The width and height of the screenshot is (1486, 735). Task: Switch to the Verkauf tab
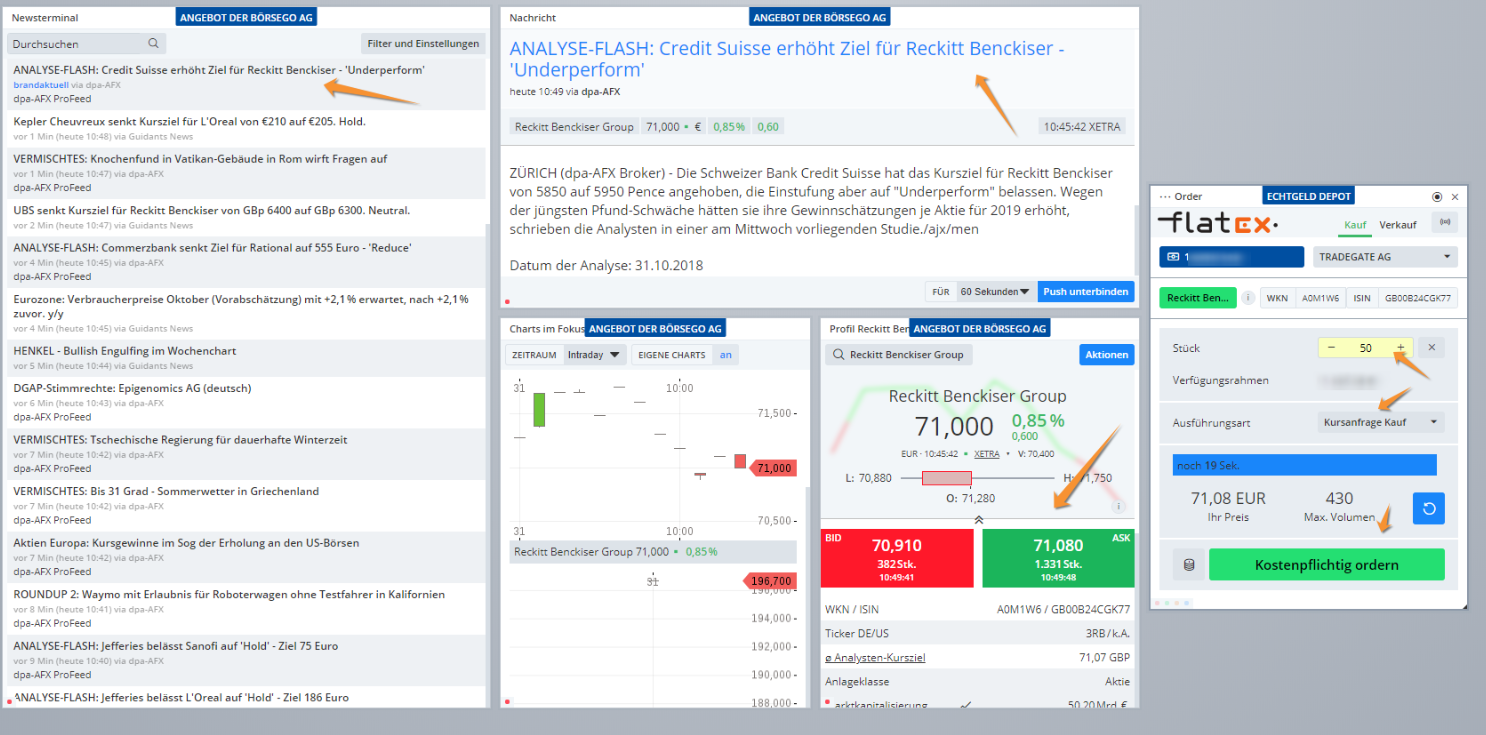click(1398, 225)
